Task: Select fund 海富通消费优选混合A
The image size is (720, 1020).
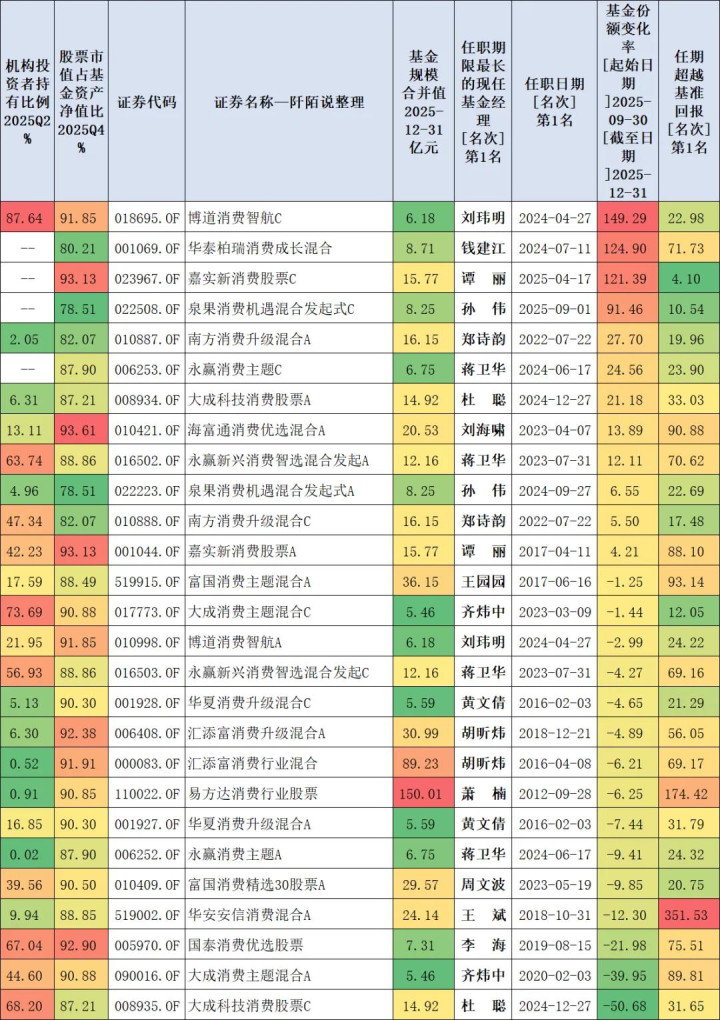Action: click(256, 430)
